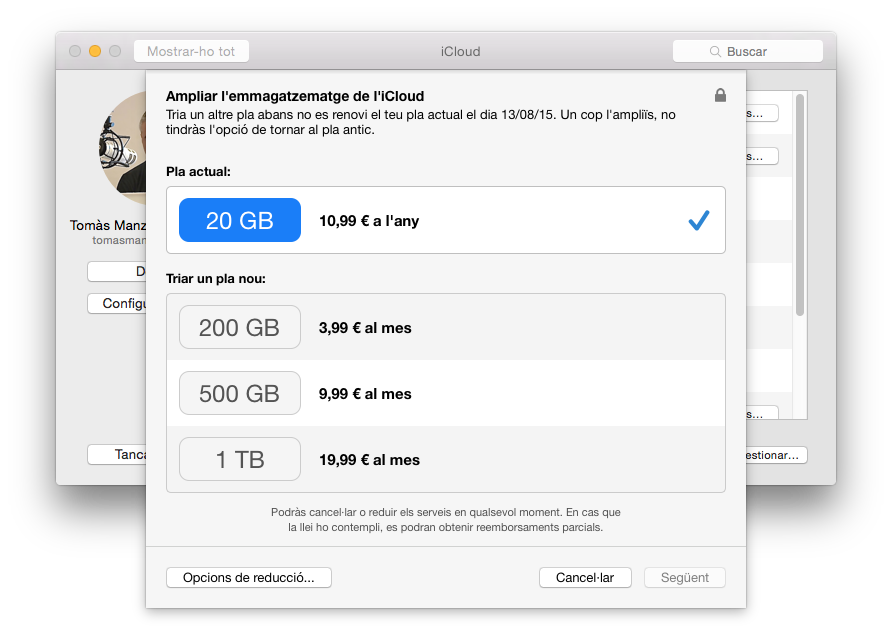Click the price 9,99 € al mes

click(365, 394)
